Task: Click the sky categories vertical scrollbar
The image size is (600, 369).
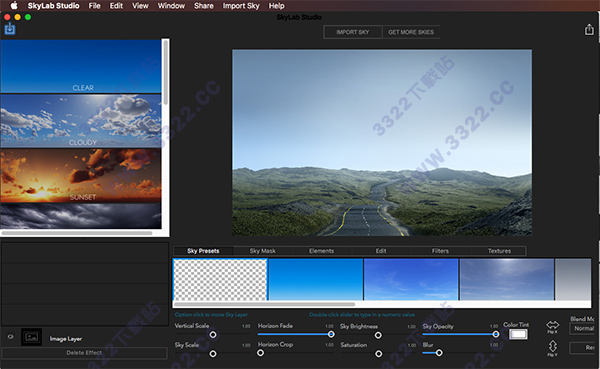Action: 165,72
